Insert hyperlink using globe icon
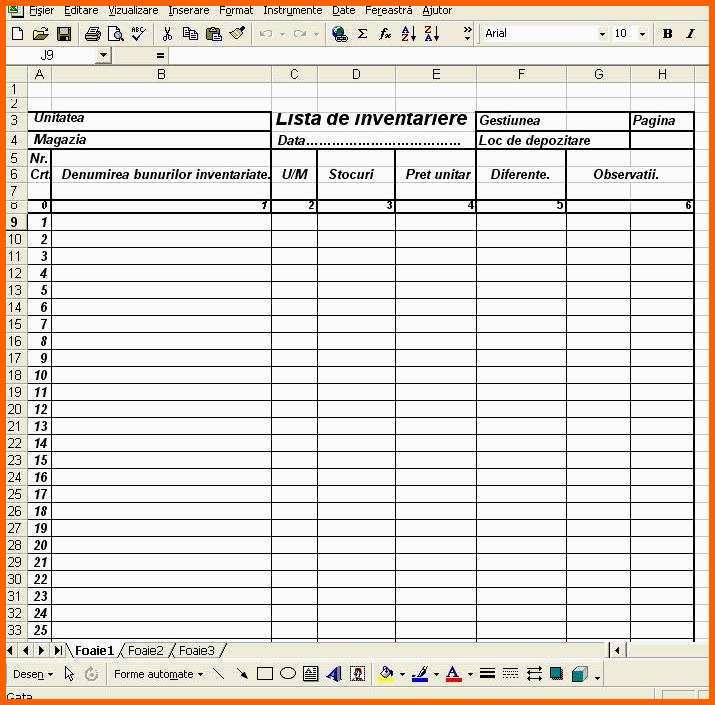Viewport: 715px width, 705px height. pos(340,33)
